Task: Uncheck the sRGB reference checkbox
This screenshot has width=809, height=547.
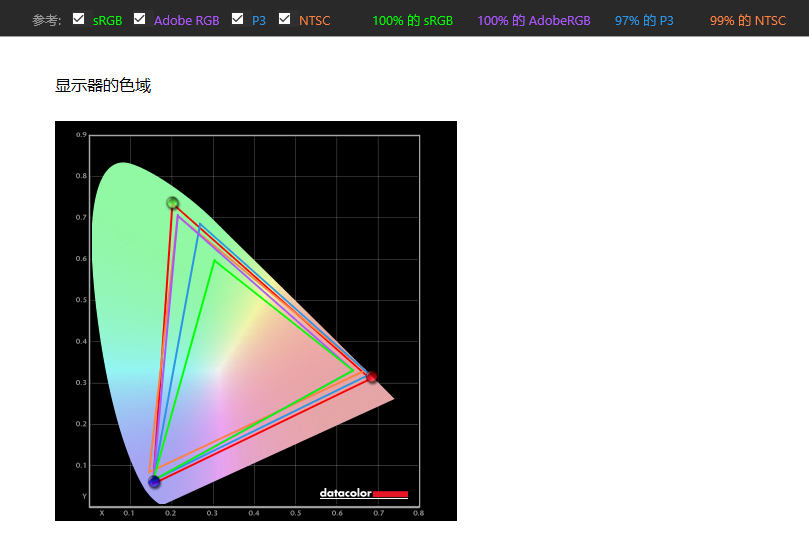Action: tap(79, 19)
